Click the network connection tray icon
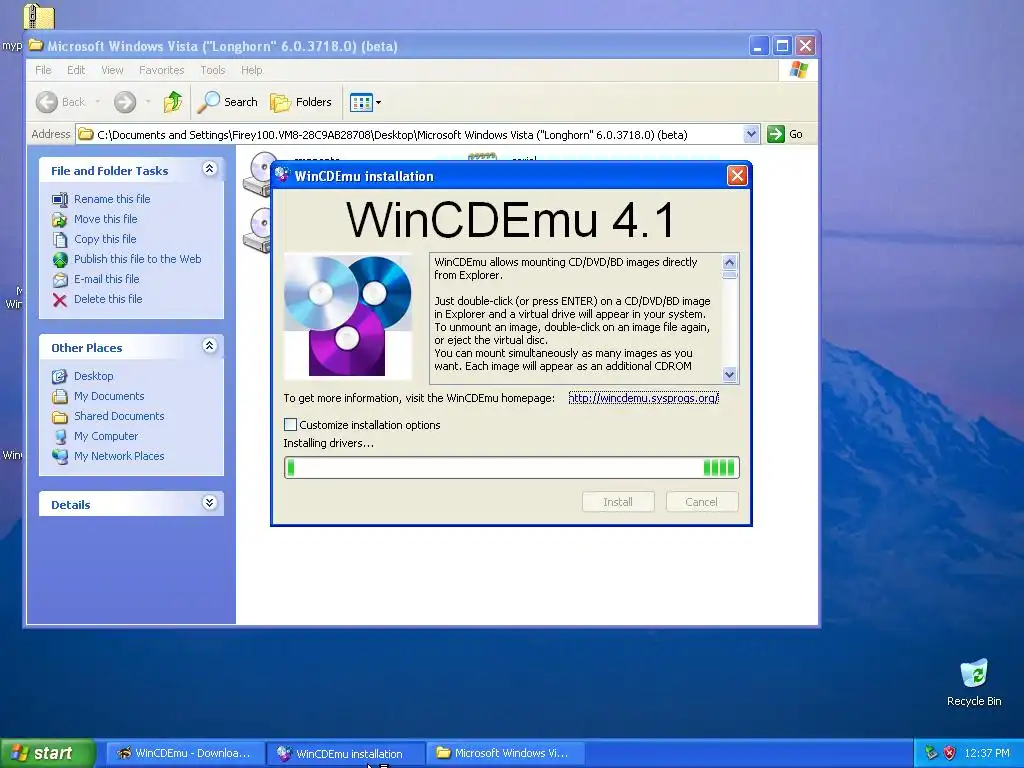The image size is (1024, 768). [931, 753]
